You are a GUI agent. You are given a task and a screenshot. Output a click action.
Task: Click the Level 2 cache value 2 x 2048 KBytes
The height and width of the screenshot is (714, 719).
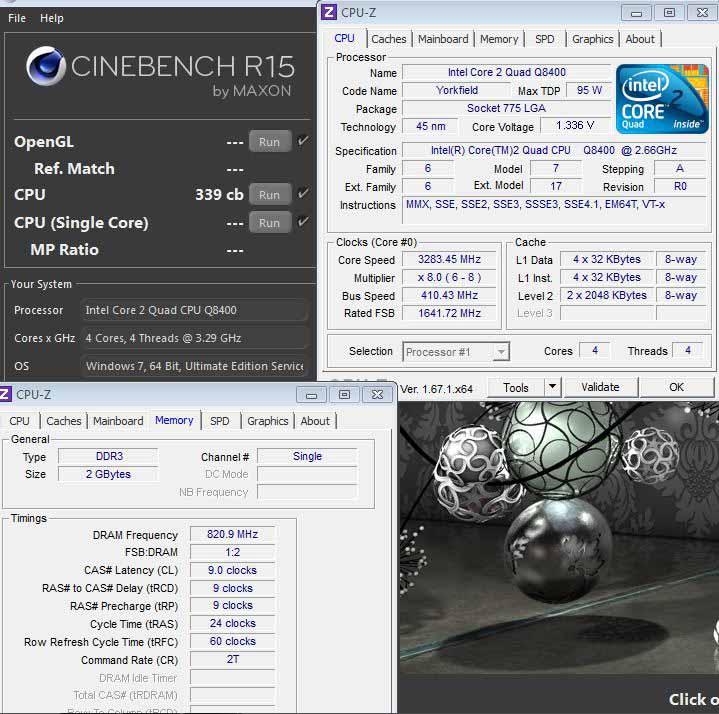[x=607, y=295]
